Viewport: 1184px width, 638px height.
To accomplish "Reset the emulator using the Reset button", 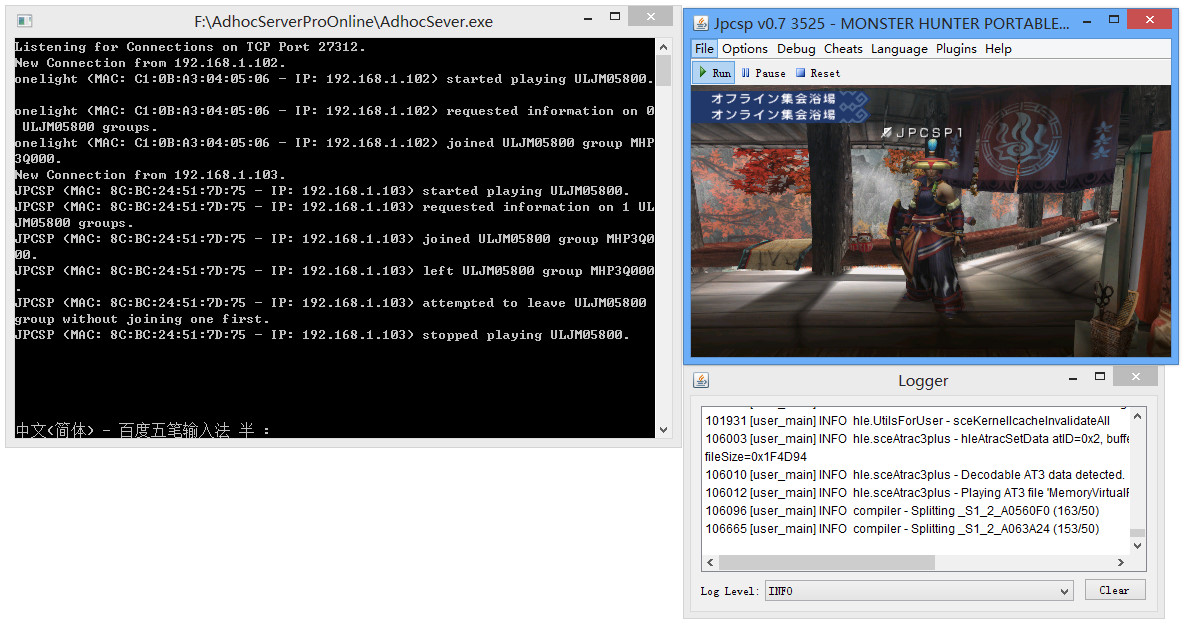I will 818,73.
